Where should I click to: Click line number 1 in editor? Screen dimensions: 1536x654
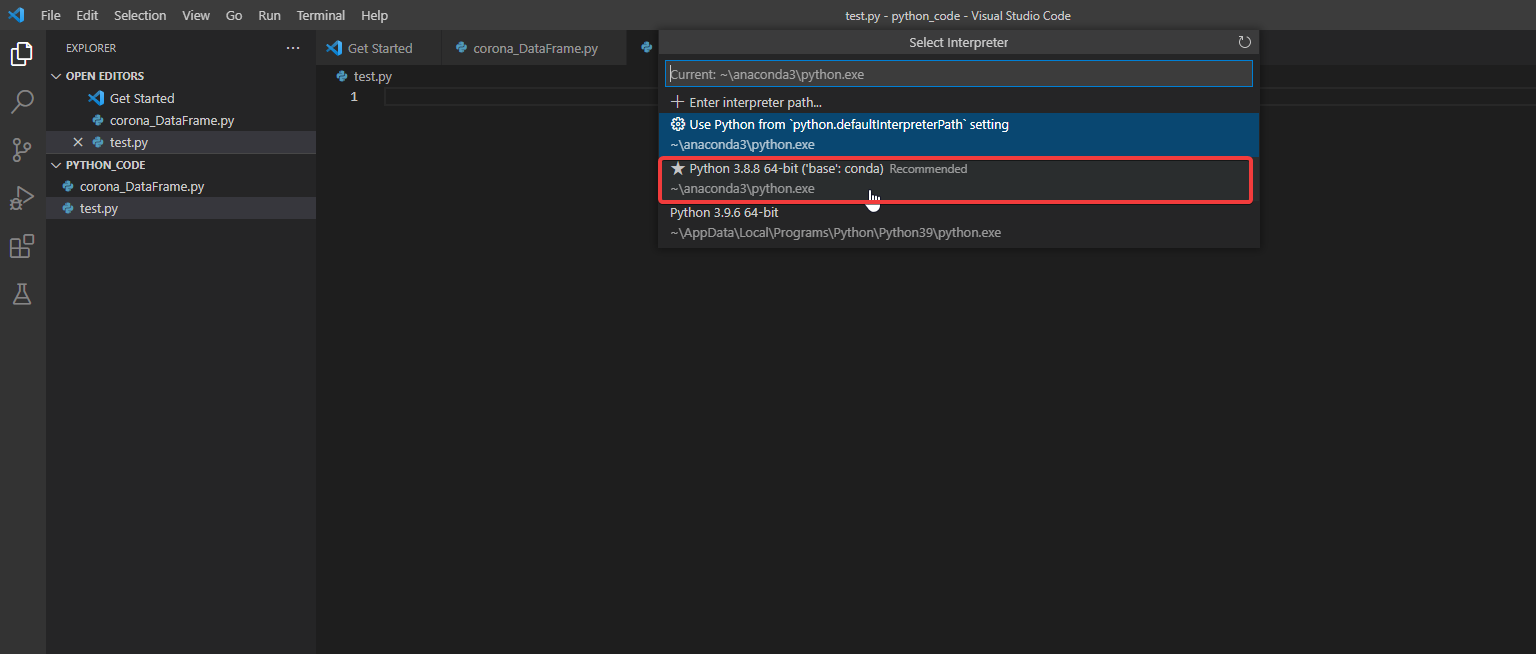pyautogui.click(x=354, y=97)
